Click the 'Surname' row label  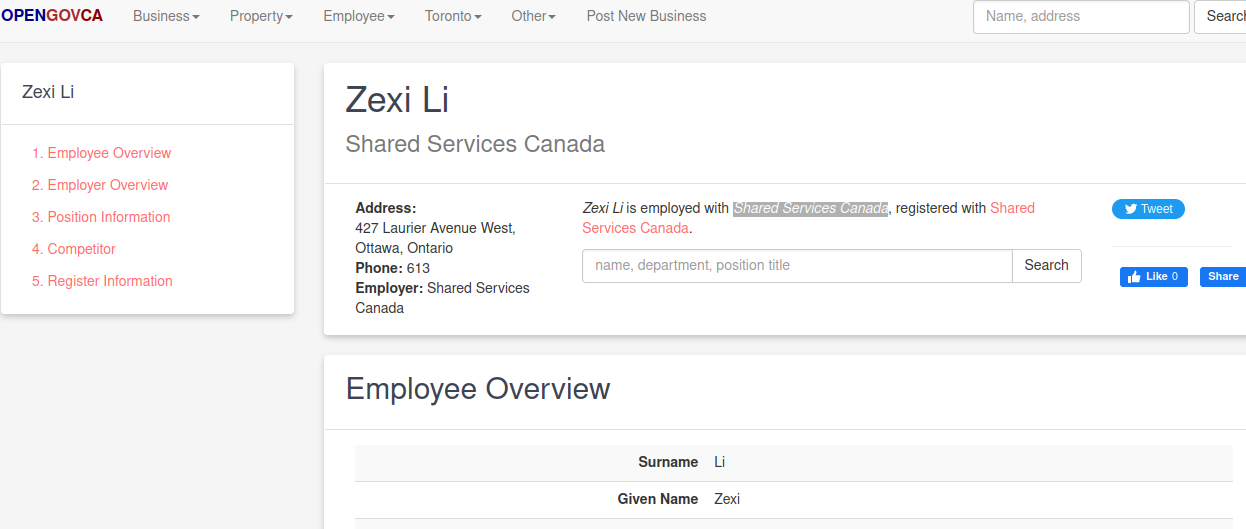coord(668,462)
